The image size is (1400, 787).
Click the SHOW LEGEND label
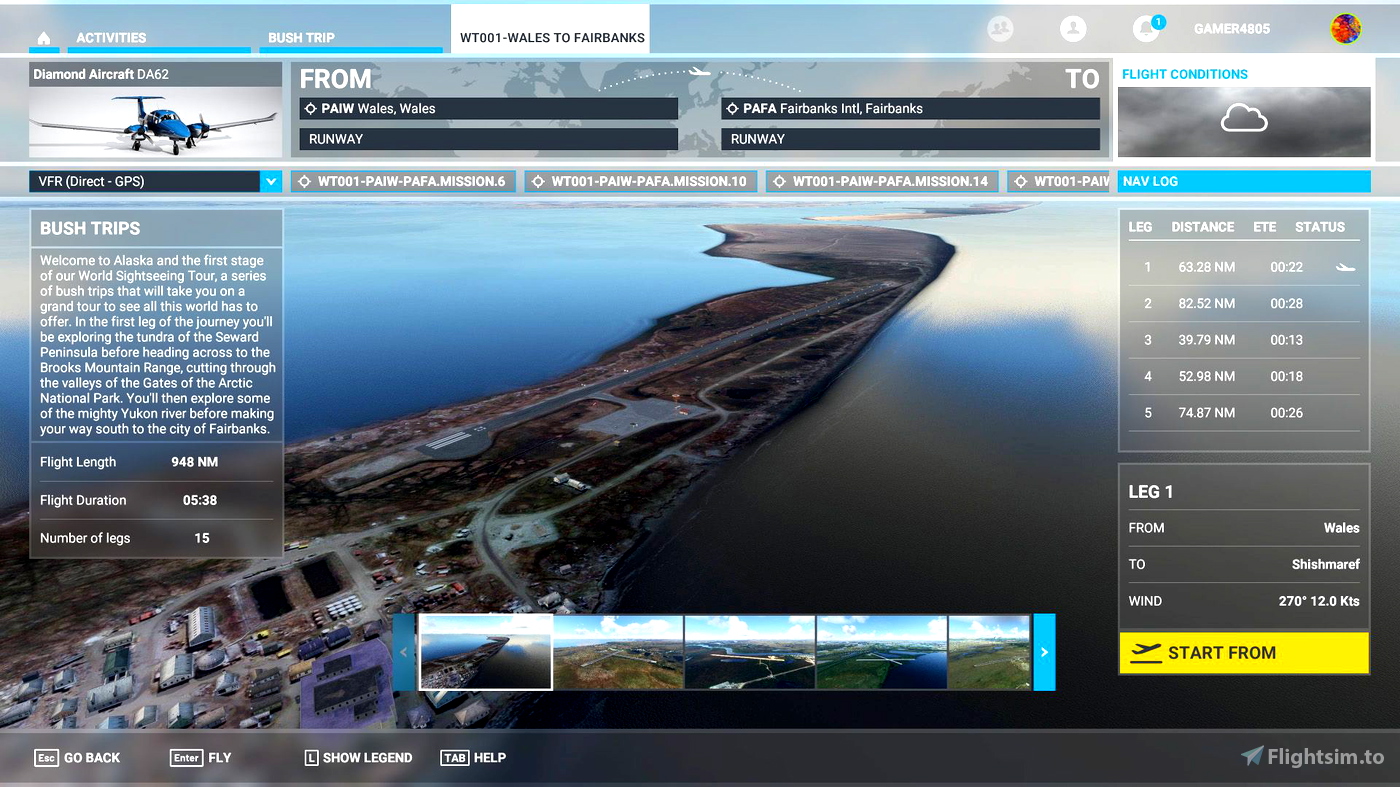tap(367, 758)
